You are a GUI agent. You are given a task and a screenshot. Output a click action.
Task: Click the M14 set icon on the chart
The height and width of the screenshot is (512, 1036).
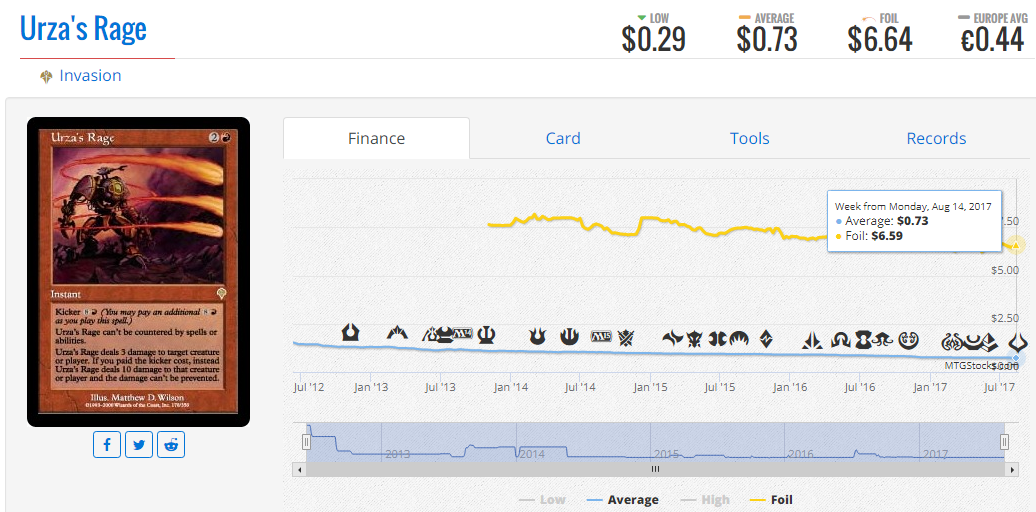coord(463,334)
